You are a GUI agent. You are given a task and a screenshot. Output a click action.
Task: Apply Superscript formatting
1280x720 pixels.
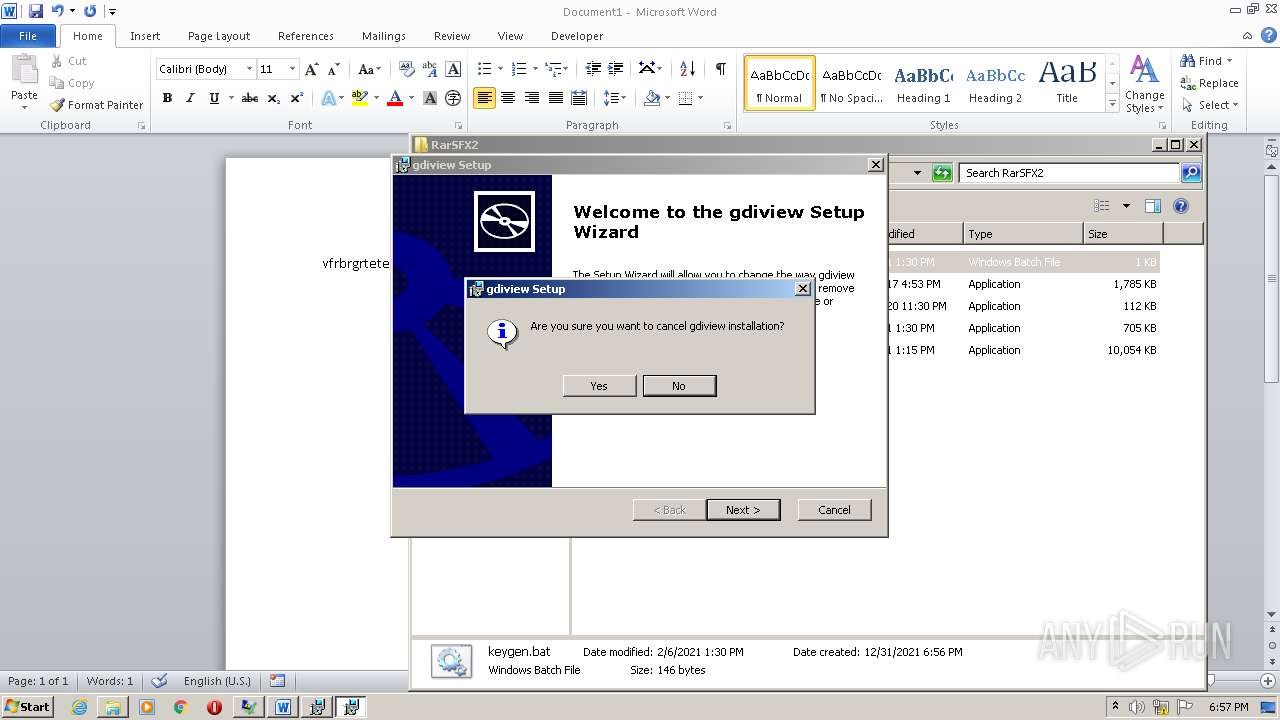tap(297, 98)
